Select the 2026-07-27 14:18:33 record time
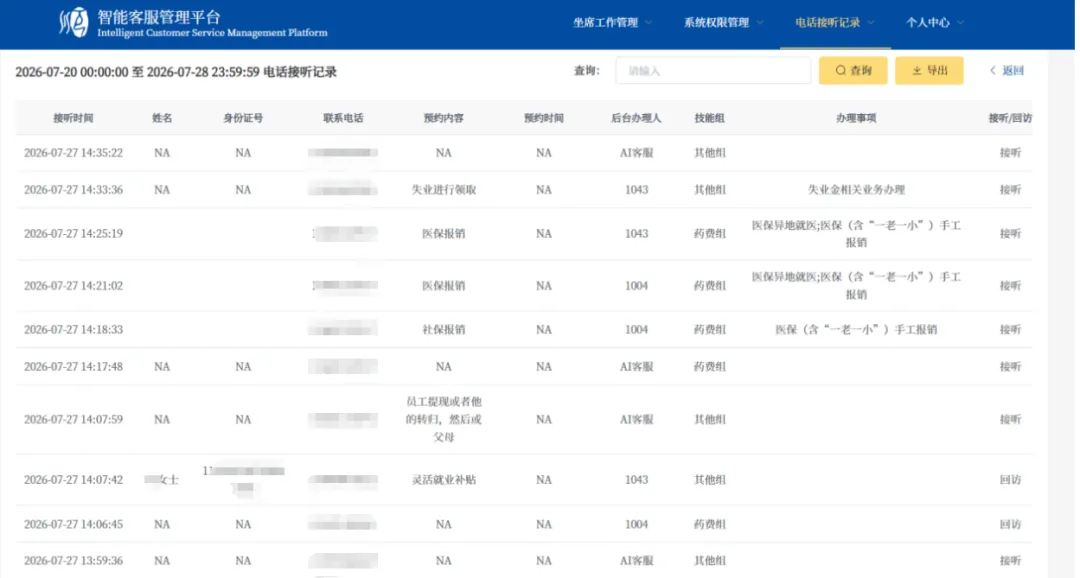Viewport: 1080px width, 578px height. tap(74, 329)
